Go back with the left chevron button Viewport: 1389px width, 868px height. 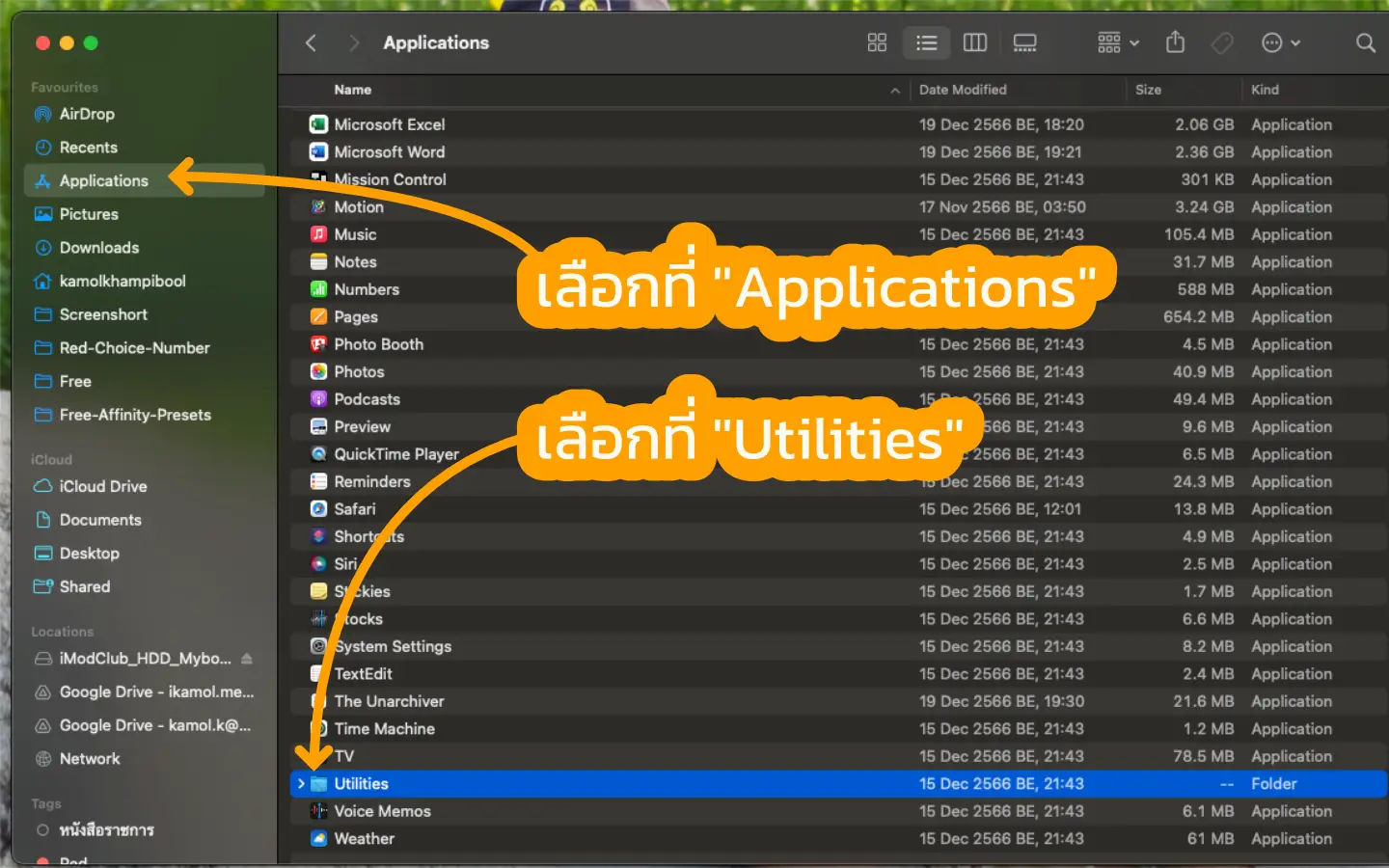click(311, 42)
